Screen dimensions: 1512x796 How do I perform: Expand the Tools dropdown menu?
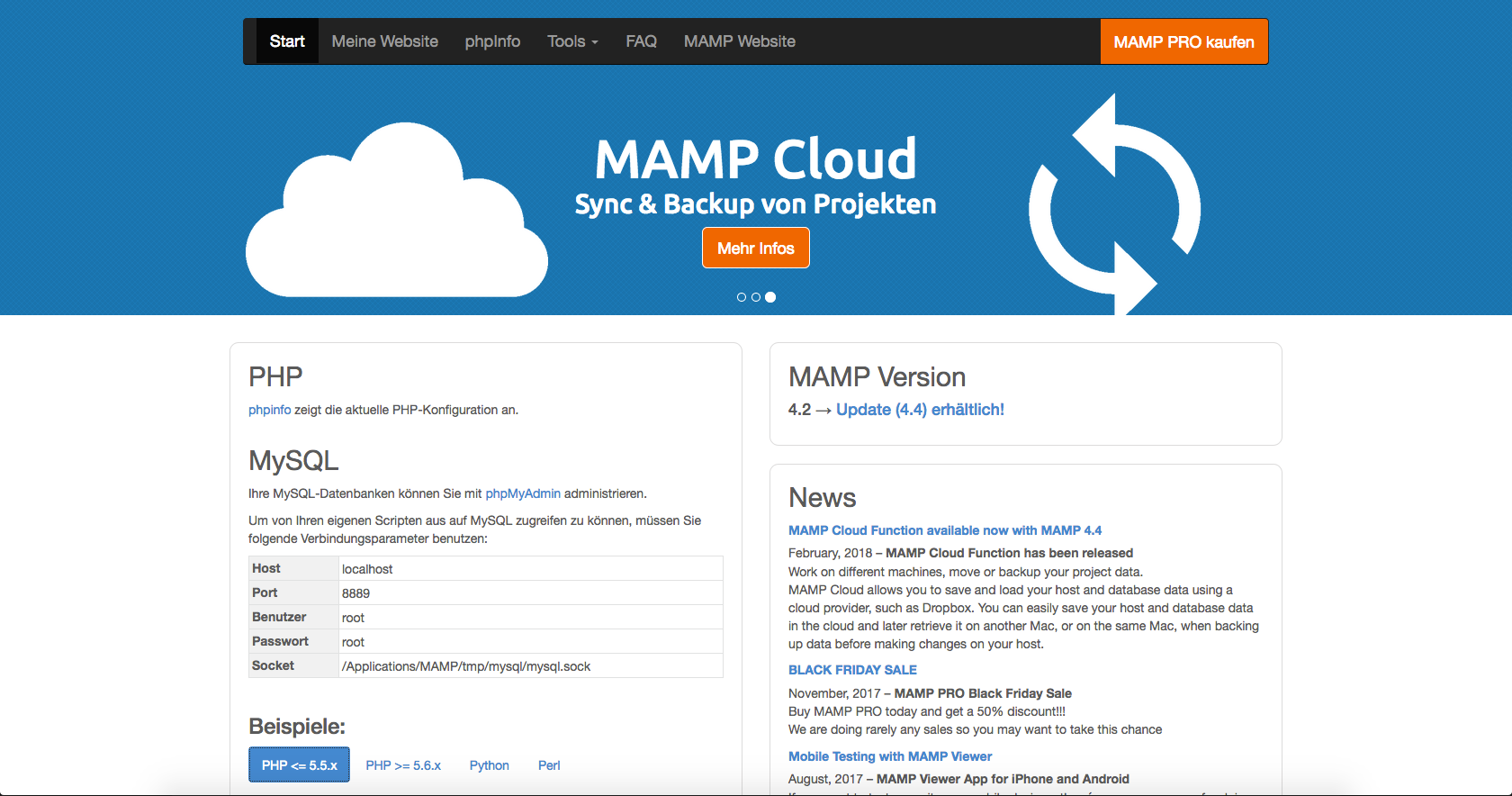(x=572, y=41)
